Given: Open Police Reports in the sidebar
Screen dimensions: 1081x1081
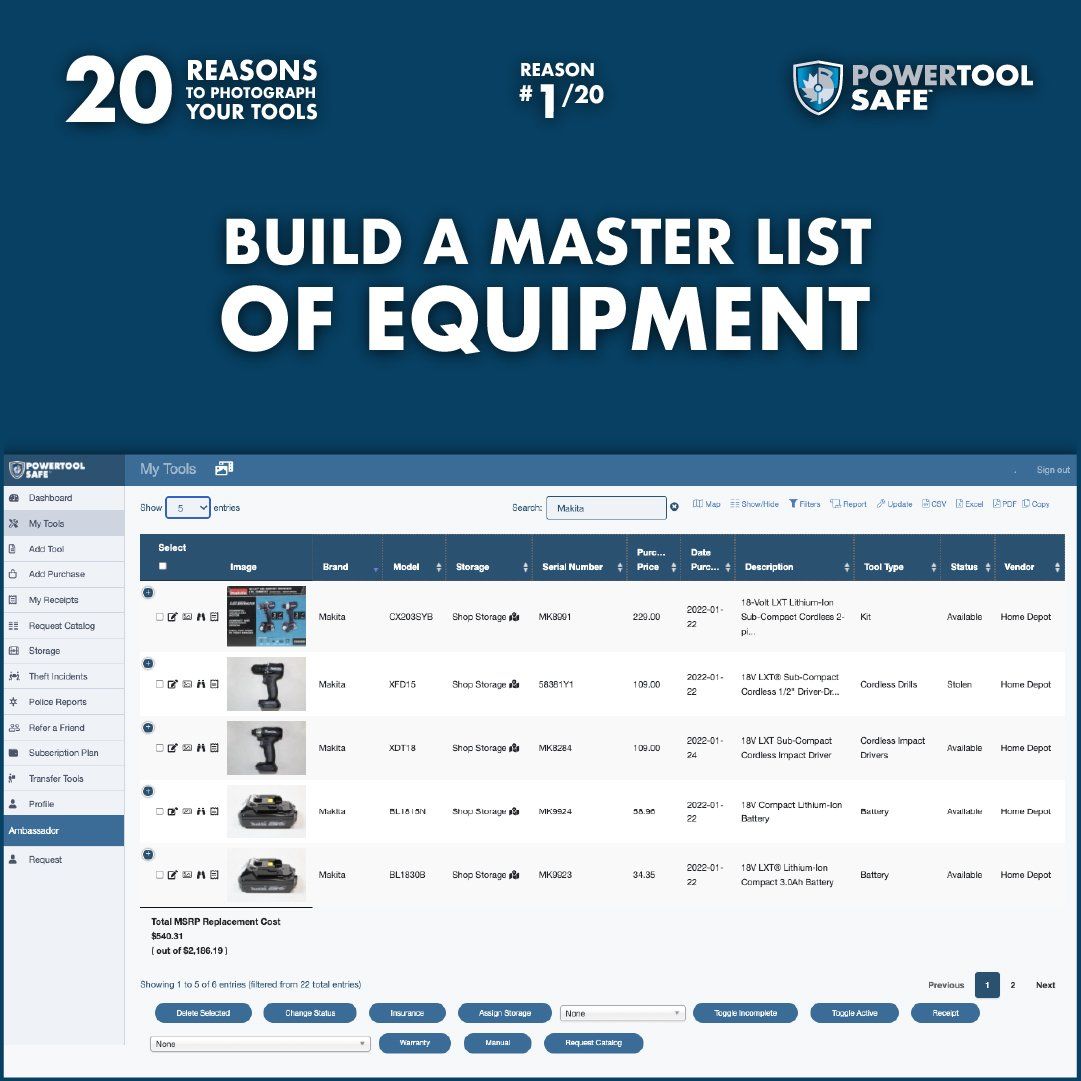Looking at the screenshot, I should tap(63, 702).
